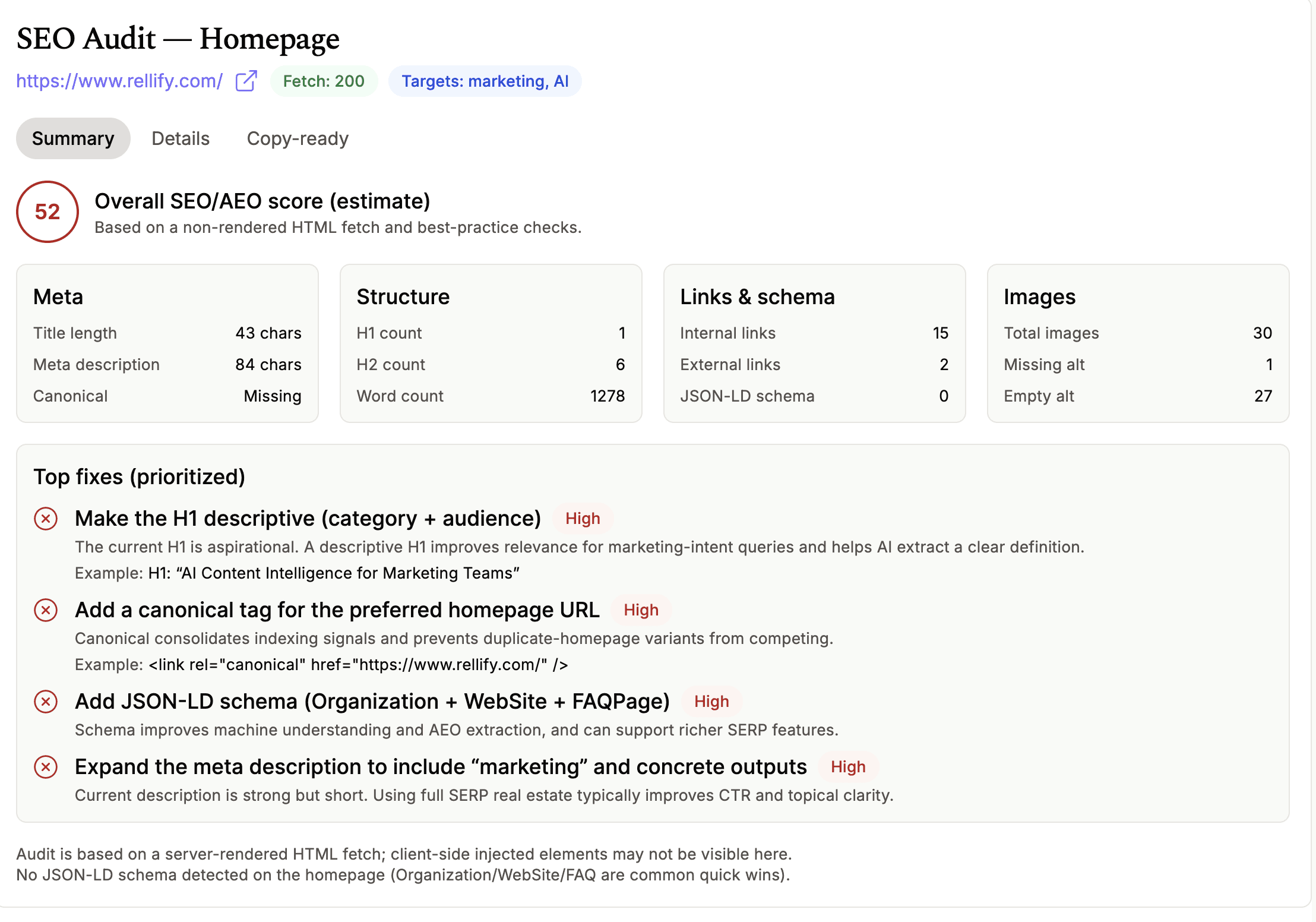Click the X icon beside the H1 fix
The height and width of the screenshot is (922, 1316).
click(46, 519)
